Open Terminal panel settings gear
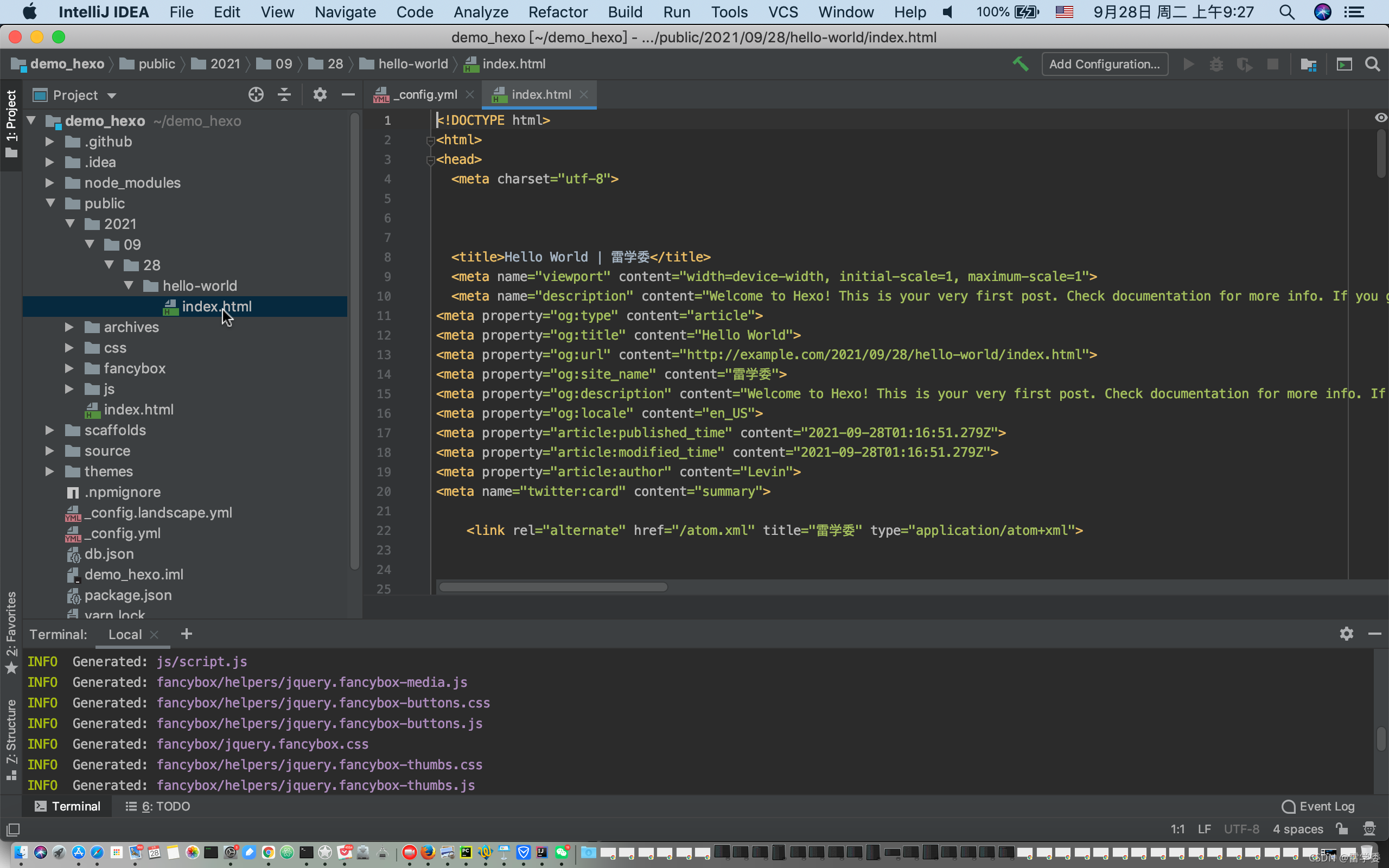This screenshot has height=868, width=1389. tap(1346, 634)
